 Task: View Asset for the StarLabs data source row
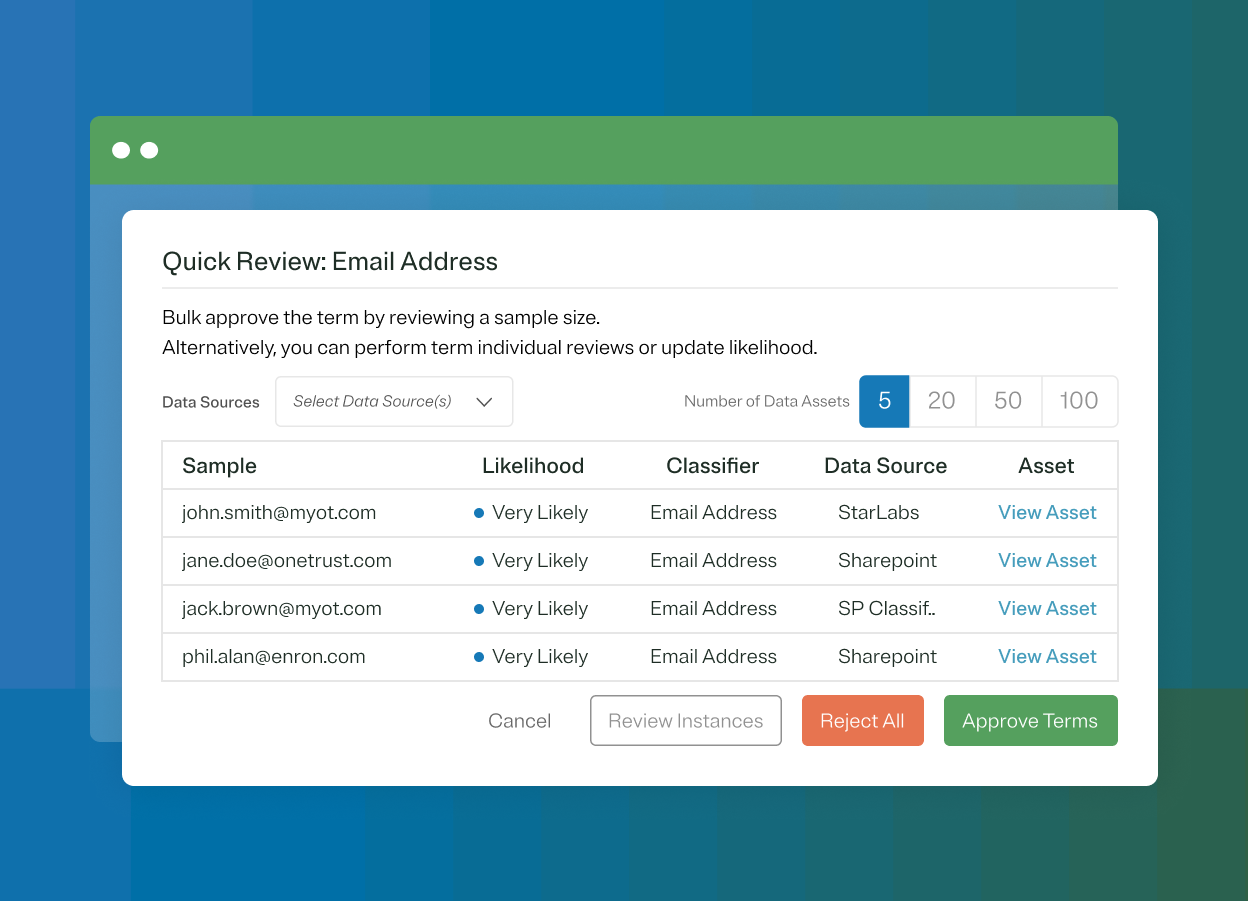tap(1047, 512)
